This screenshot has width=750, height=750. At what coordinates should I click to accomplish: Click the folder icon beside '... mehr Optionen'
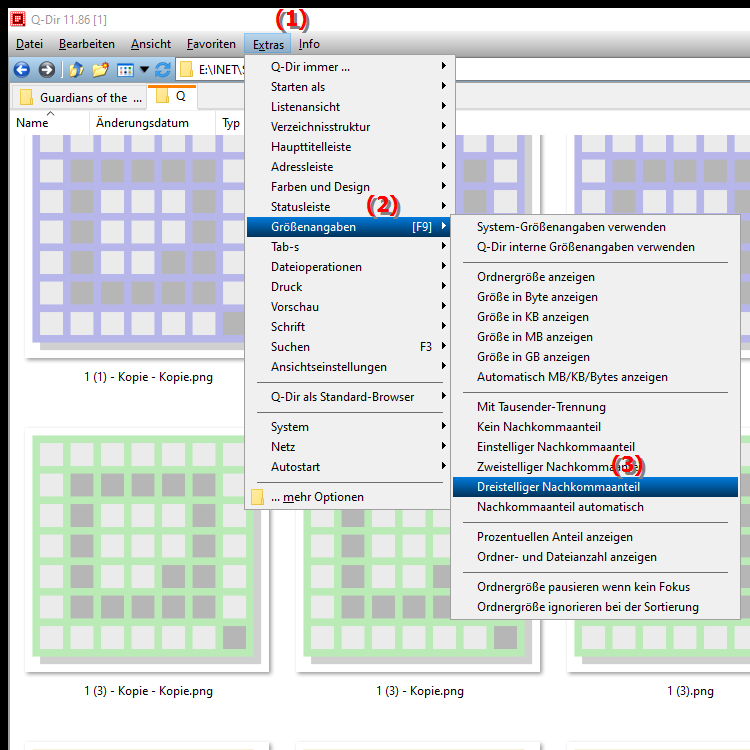[x=257, y=497]
